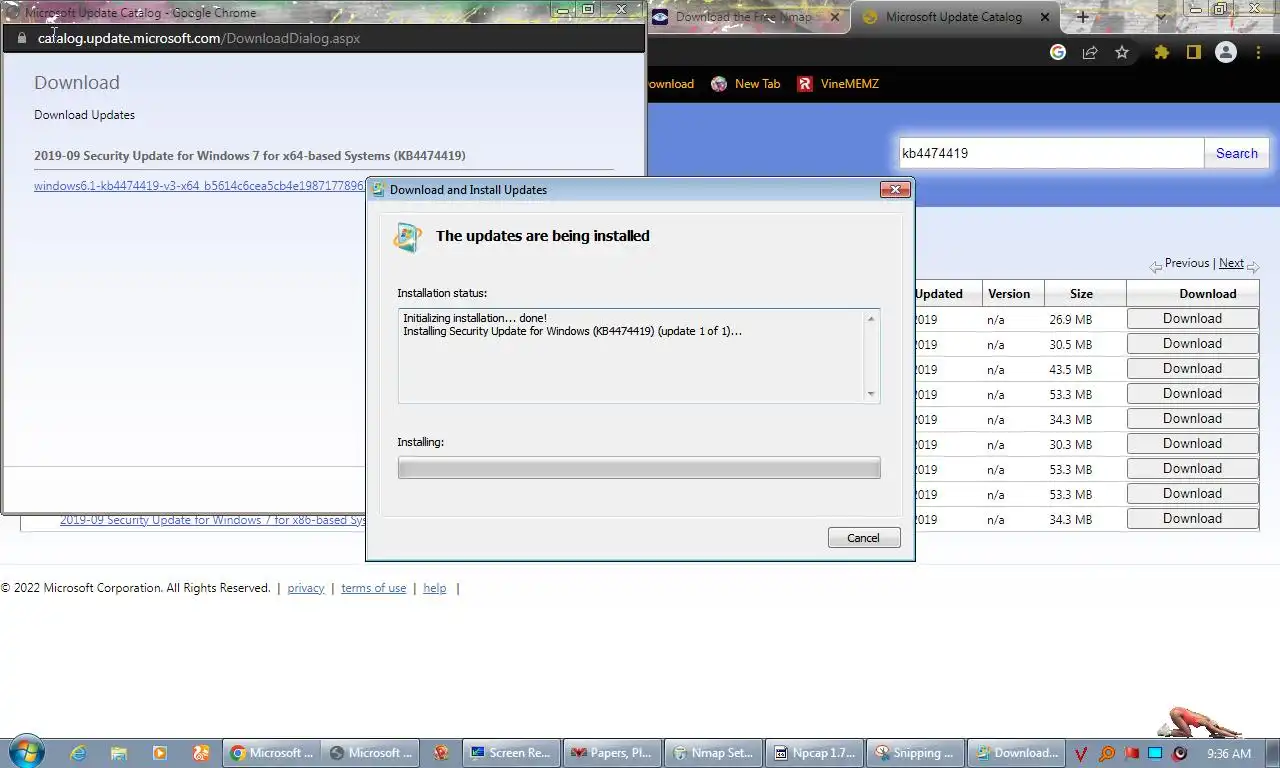
Task: Open the help footer link
Action: coord(435,588)
